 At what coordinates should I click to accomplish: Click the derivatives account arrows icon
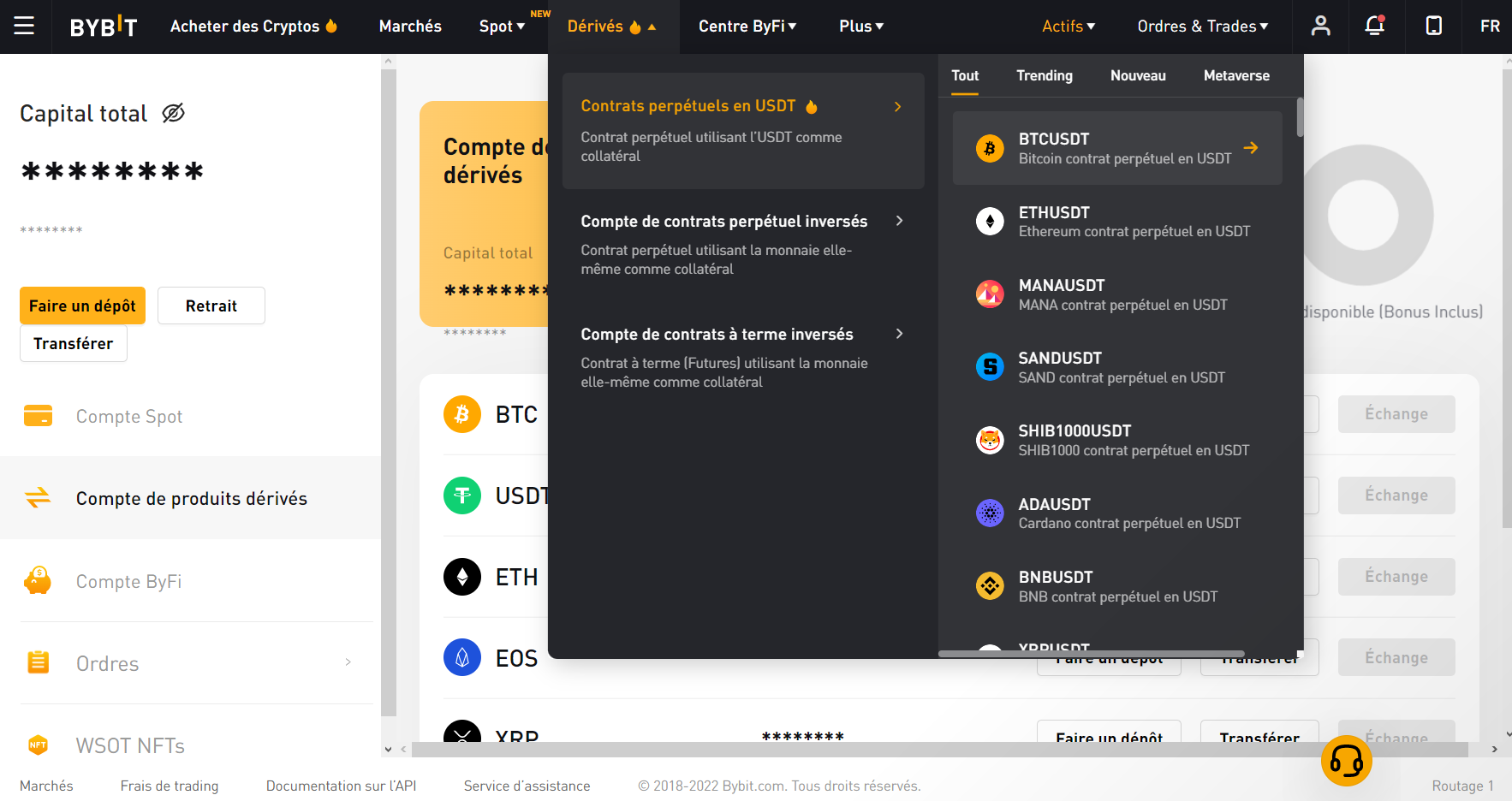click(38, 498)
